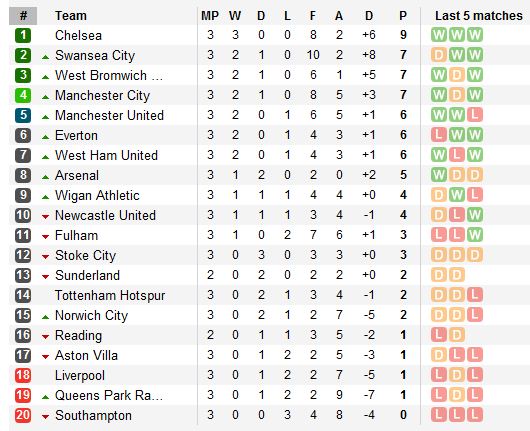The width and height of the screenshot is (530, 431).
Task: Click Liverpool's red position badge 18
Action: coord(23,375)
